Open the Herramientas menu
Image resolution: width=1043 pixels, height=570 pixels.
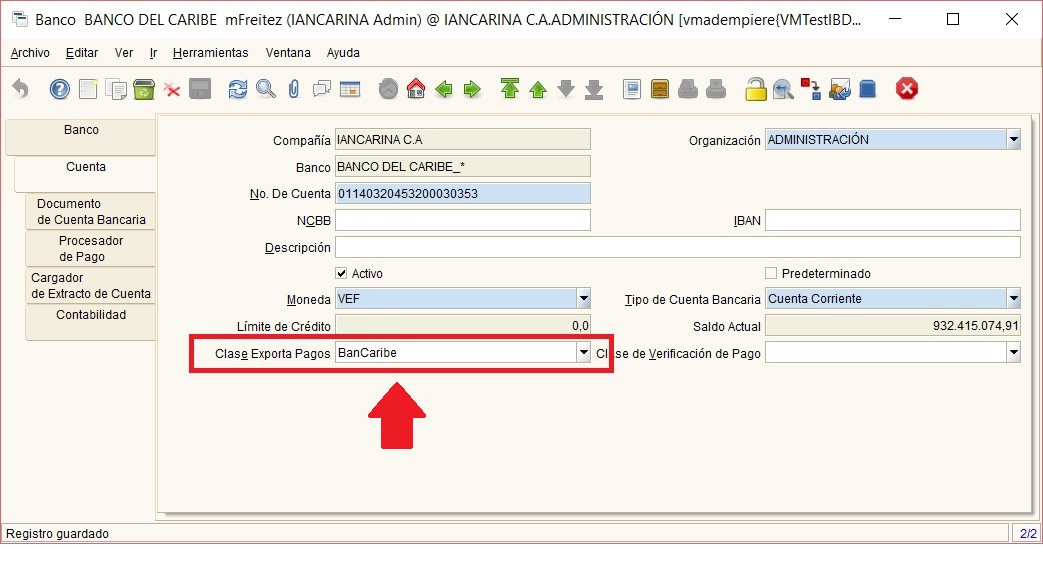pos(210,53)
